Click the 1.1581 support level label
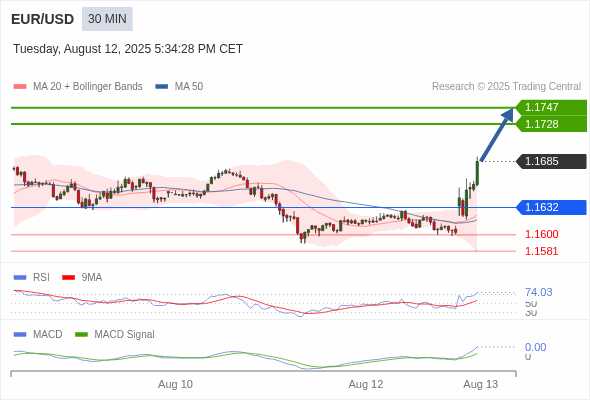590x400 pixels. point(541,251)
